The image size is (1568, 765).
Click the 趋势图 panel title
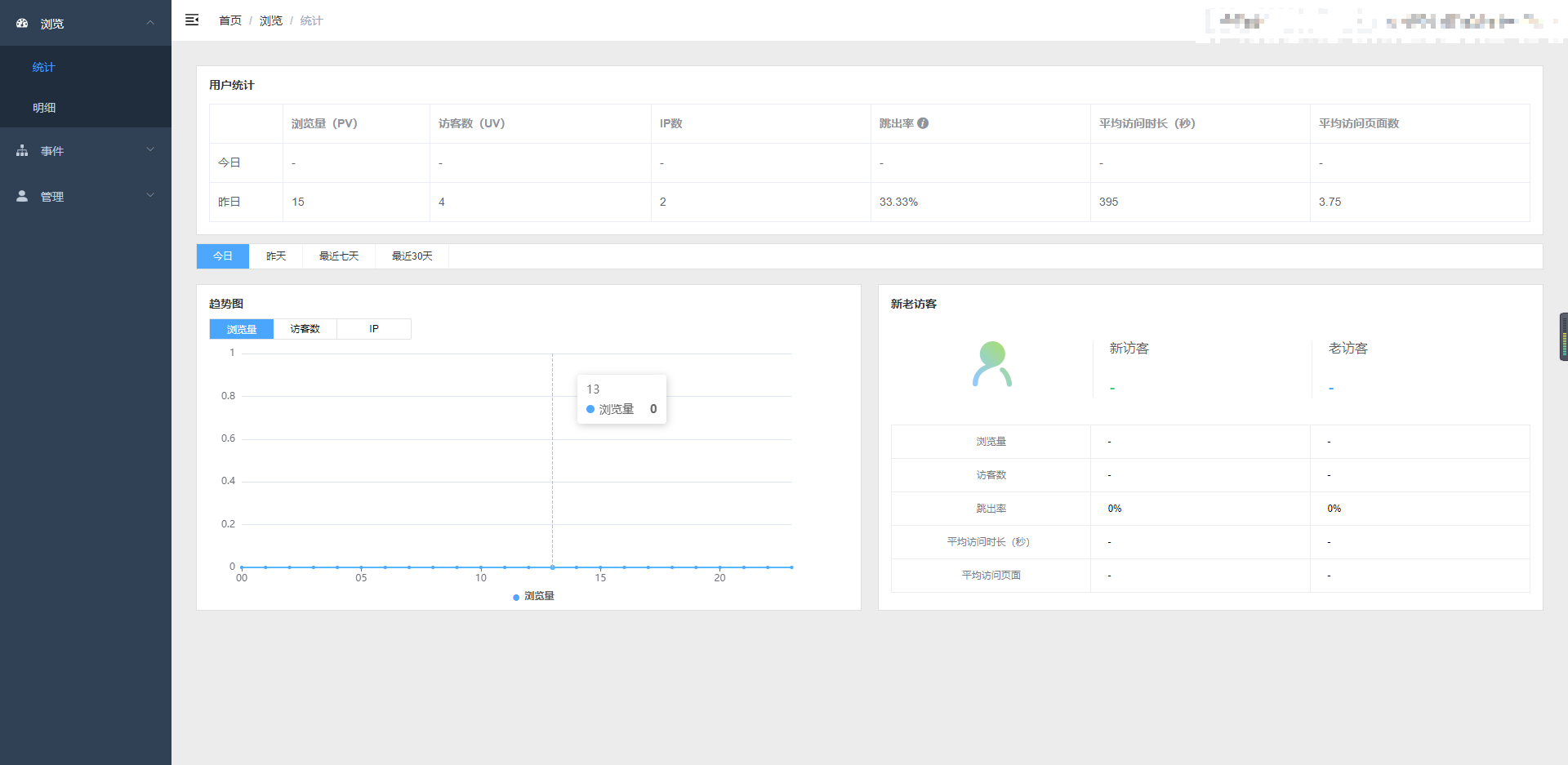pyautogui.click(x=226, y=304)
